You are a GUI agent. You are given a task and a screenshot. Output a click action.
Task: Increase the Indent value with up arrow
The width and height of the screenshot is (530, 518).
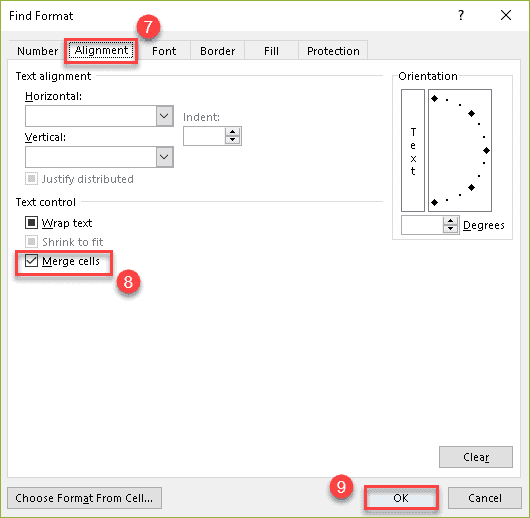[x=233, y=132]
